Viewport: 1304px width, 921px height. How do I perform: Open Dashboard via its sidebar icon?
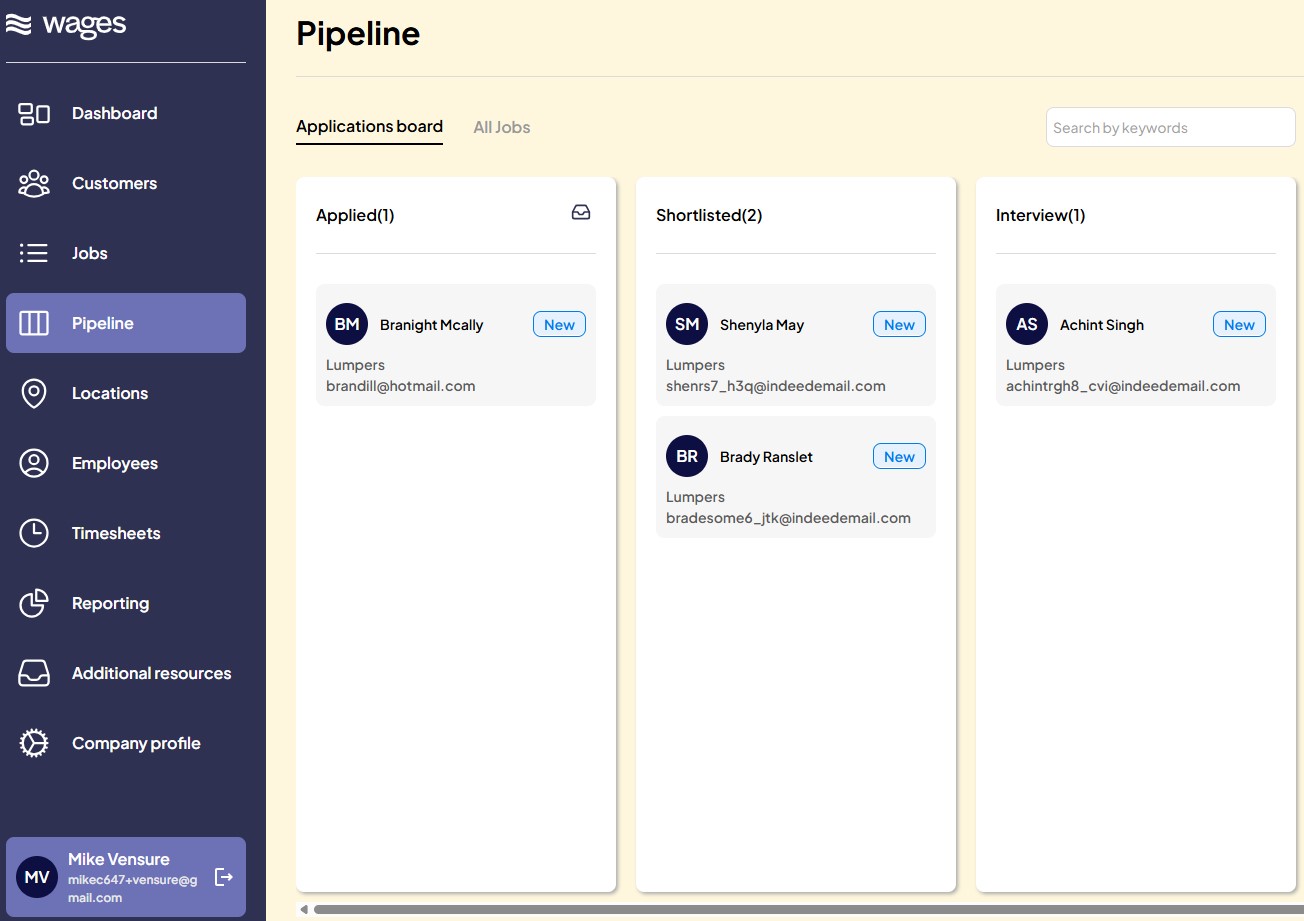[x=34, y=114]
